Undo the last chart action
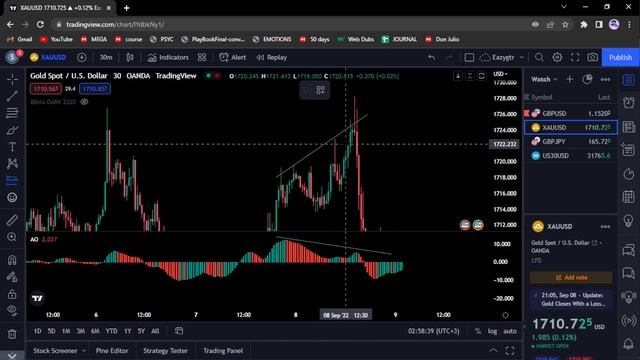This screenshot has height=360, width=640. click(431, 58)
